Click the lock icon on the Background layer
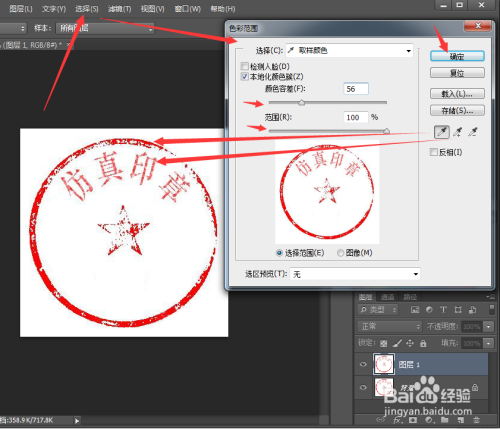Screen dimensions: 500x429 pos(475,387)
